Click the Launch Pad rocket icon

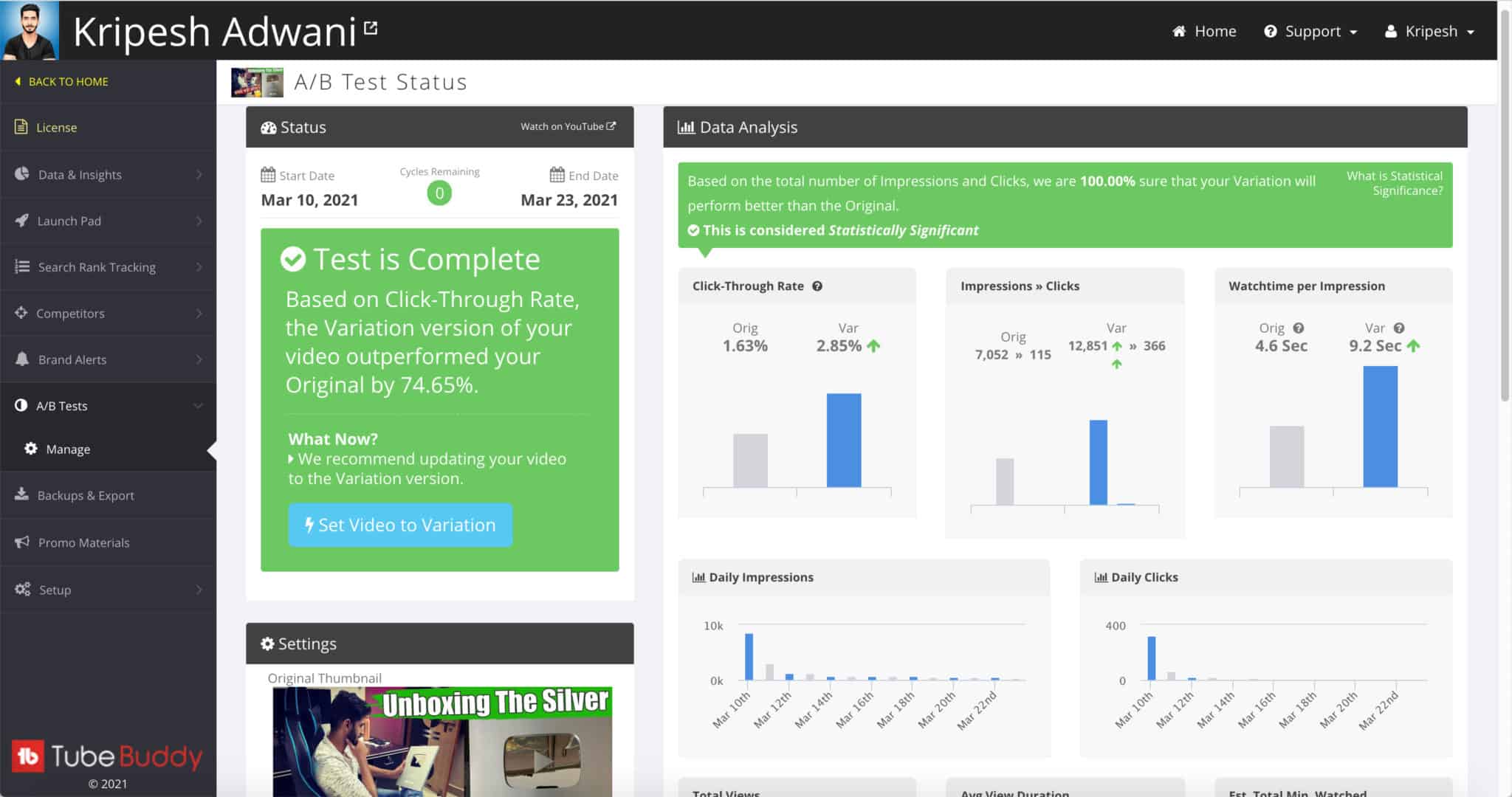22,221
